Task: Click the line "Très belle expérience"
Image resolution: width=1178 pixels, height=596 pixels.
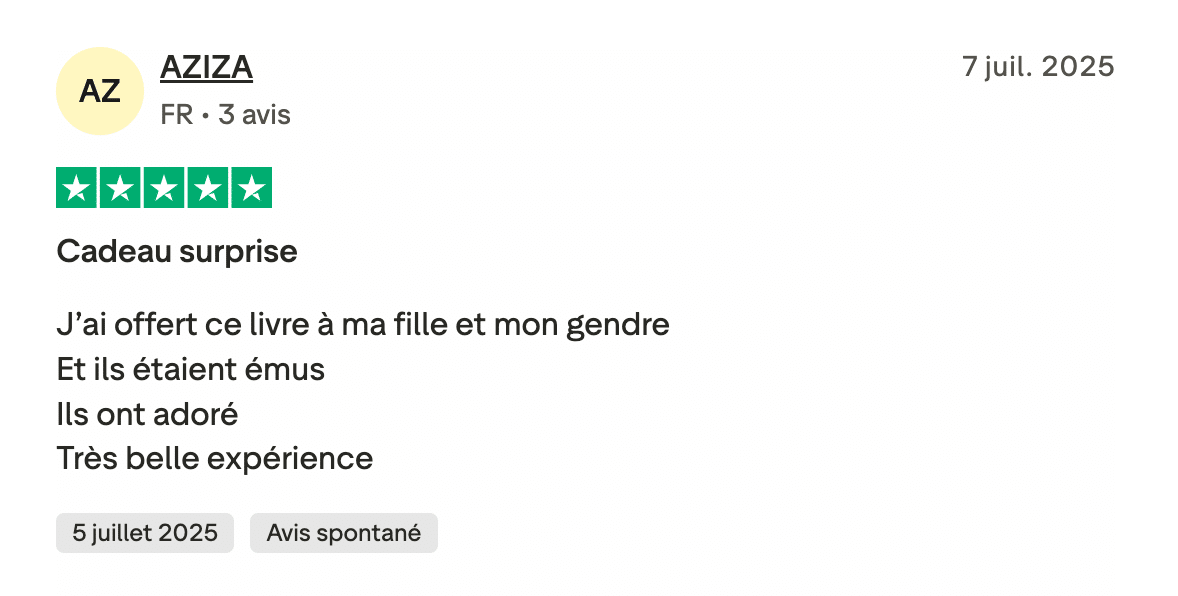Action: (215, 459)
